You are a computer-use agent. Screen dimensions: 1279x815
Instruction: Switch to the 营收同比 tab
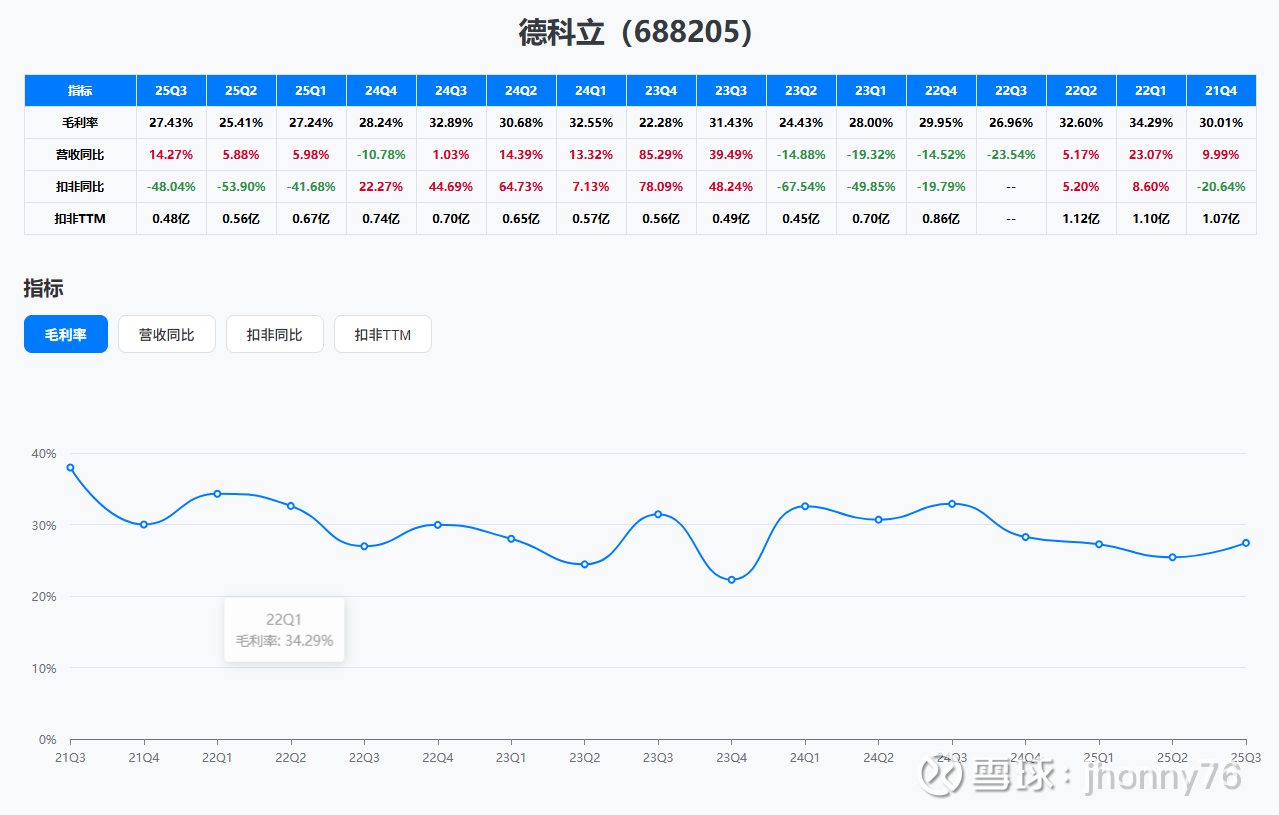pos(167,334)
